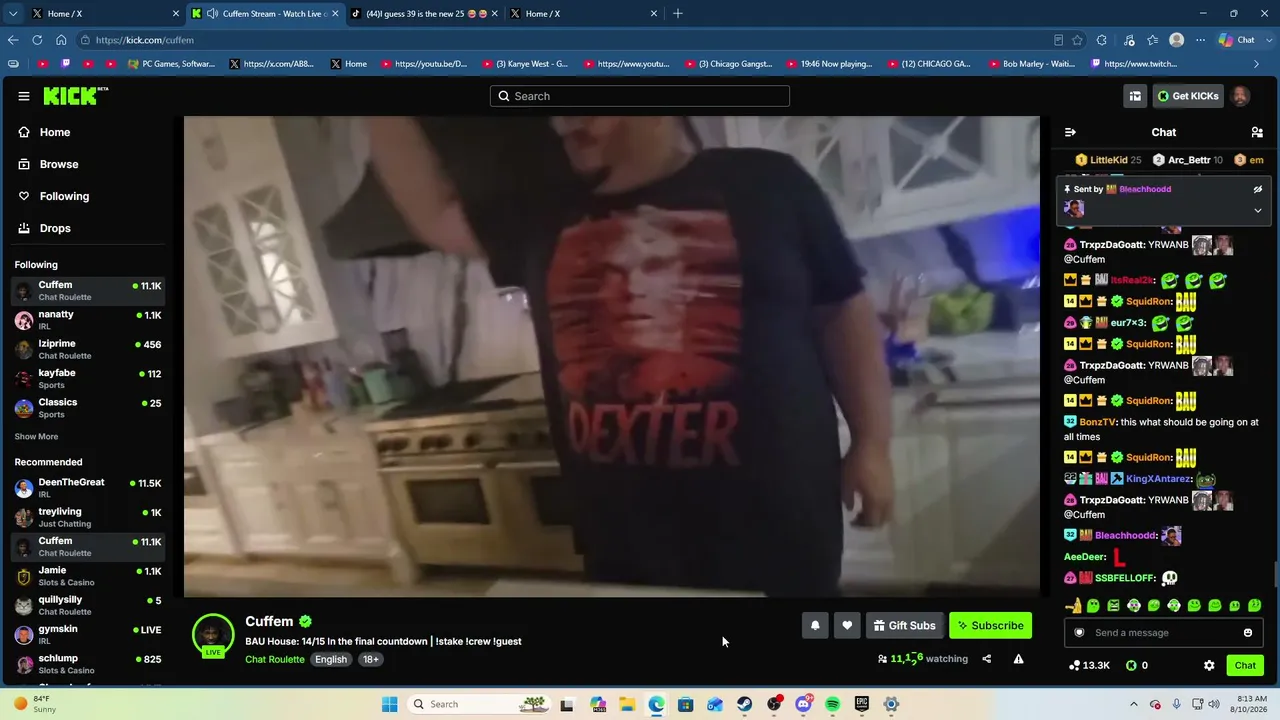The width and height of the screenshot is (1280, 720).
Task: Open quillysilly recommended channel
Action: tap(88, 606)
